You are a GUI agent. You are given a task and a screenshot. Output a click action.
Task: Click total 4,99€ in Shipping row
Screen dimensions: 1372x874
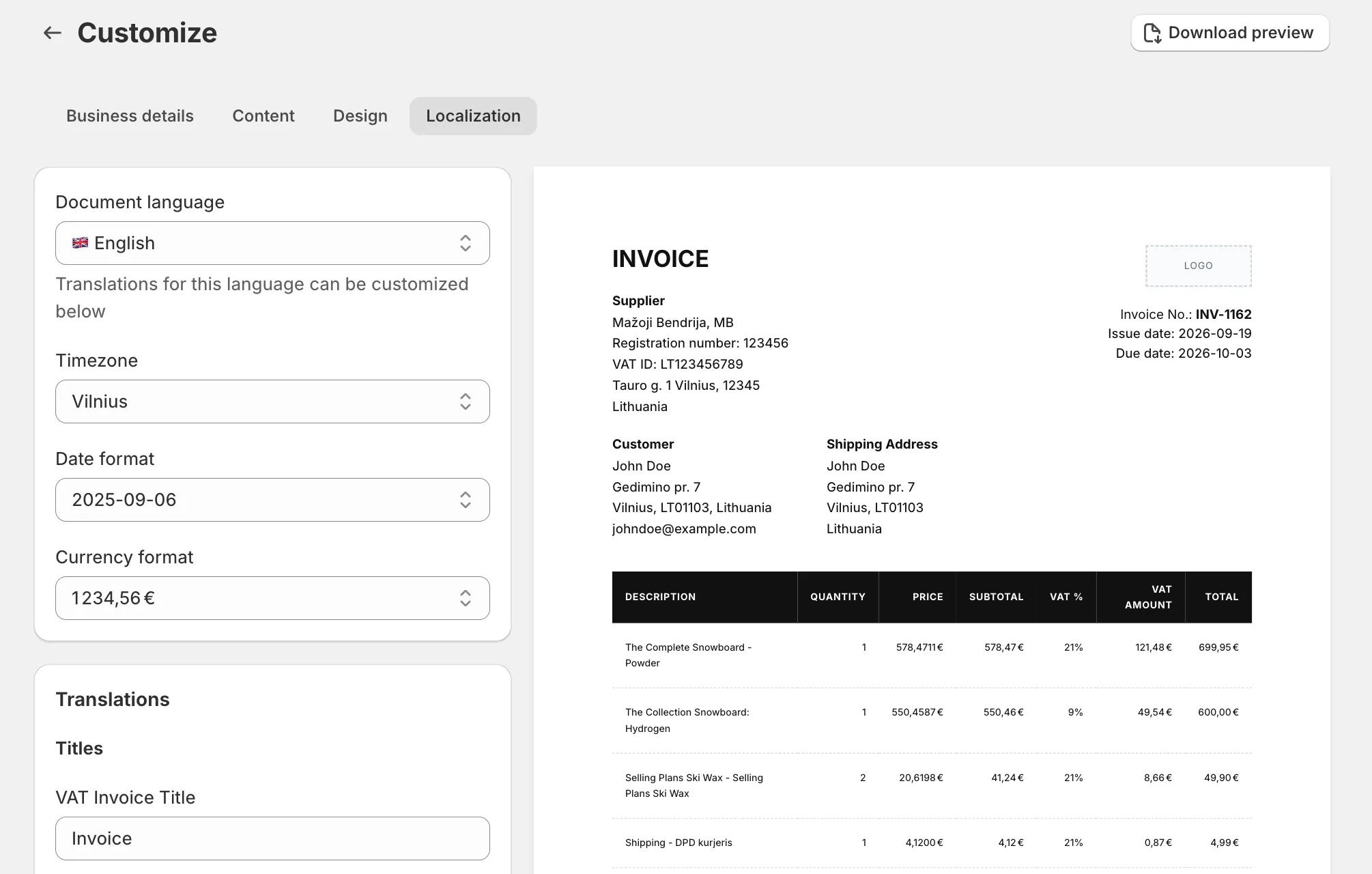[1225, 843]
